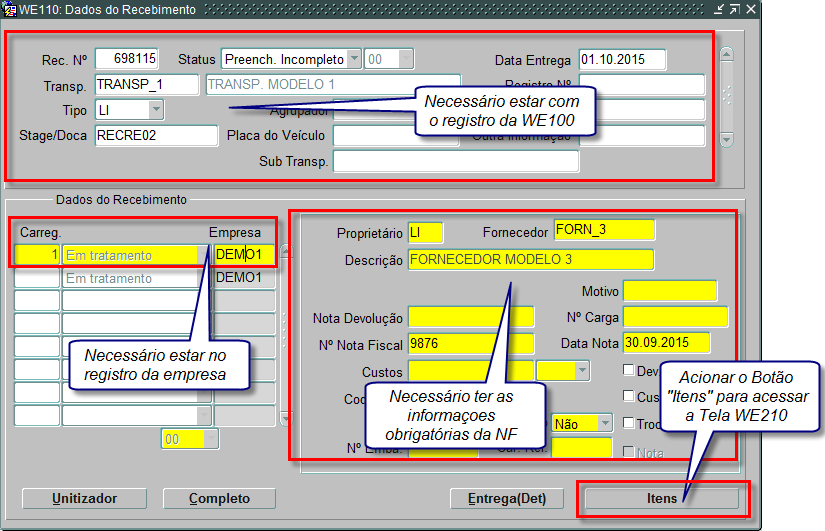This screenshot has height=531, width=825.
Task: Click the Nº Carga field
Action: [676, 317]
